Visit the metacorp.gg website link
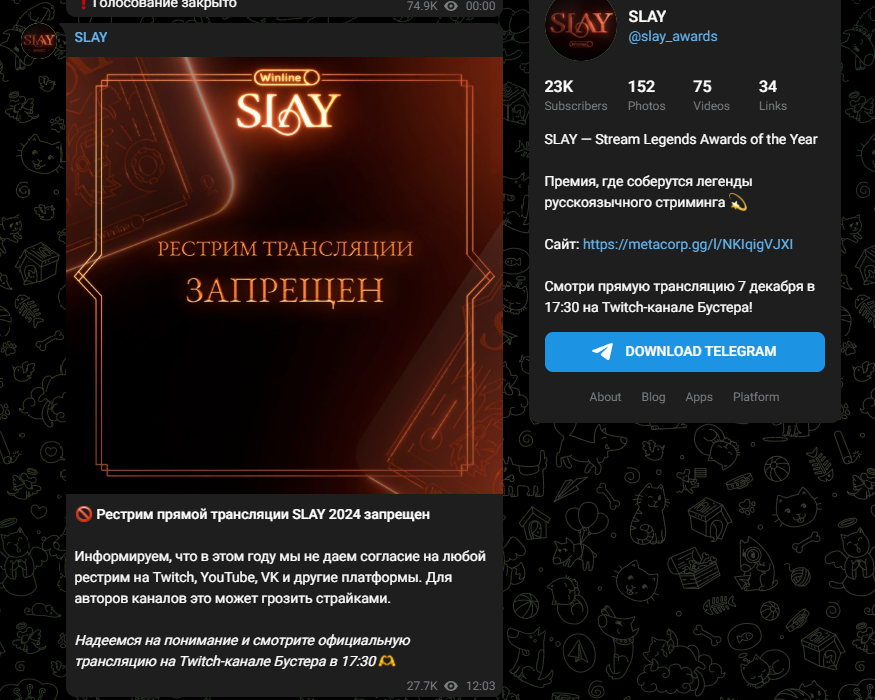 click(x=688, y=244)
